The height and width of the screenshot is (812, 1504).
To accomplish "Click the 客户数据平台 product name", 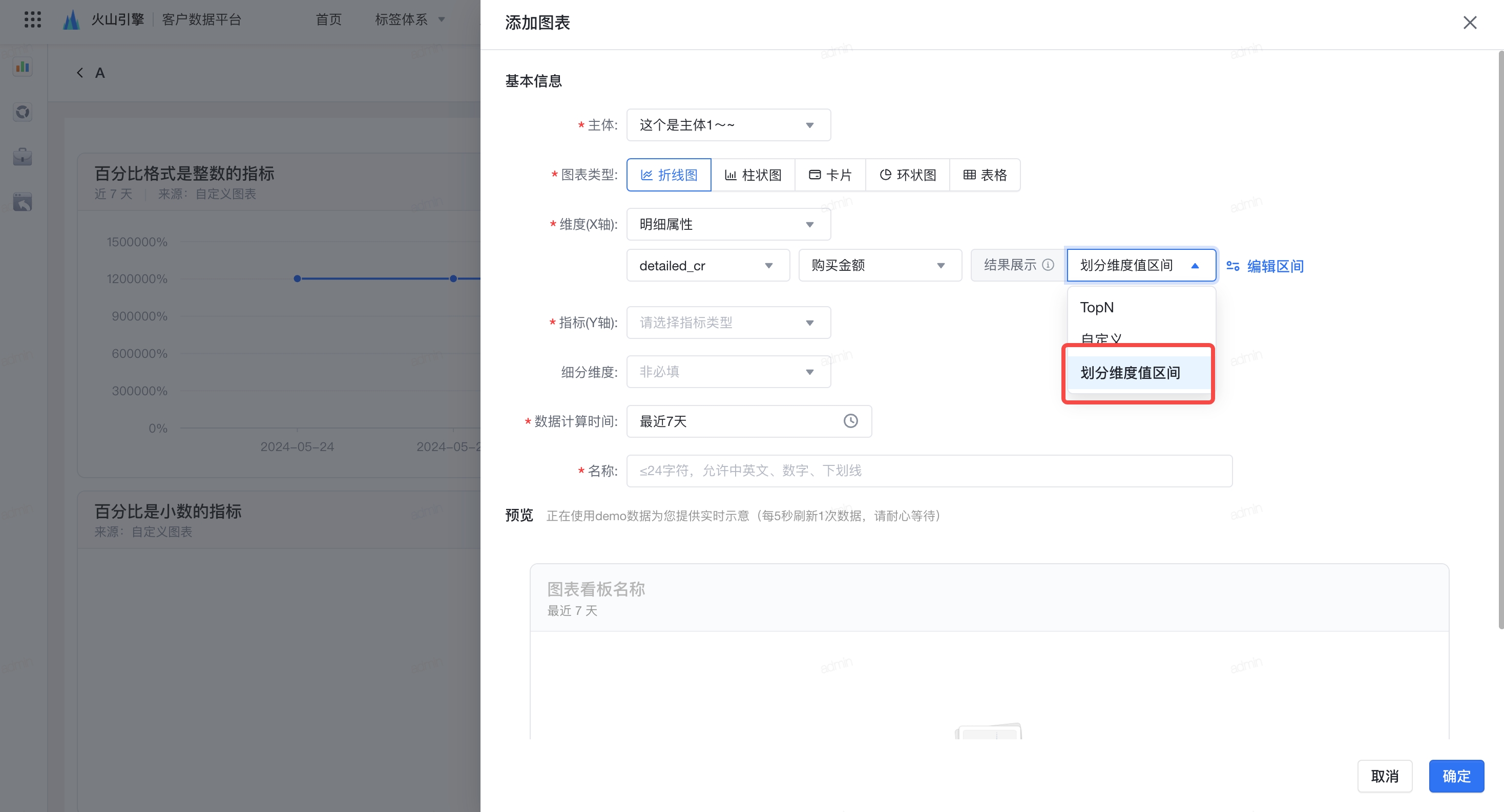I will coord(201,19).
